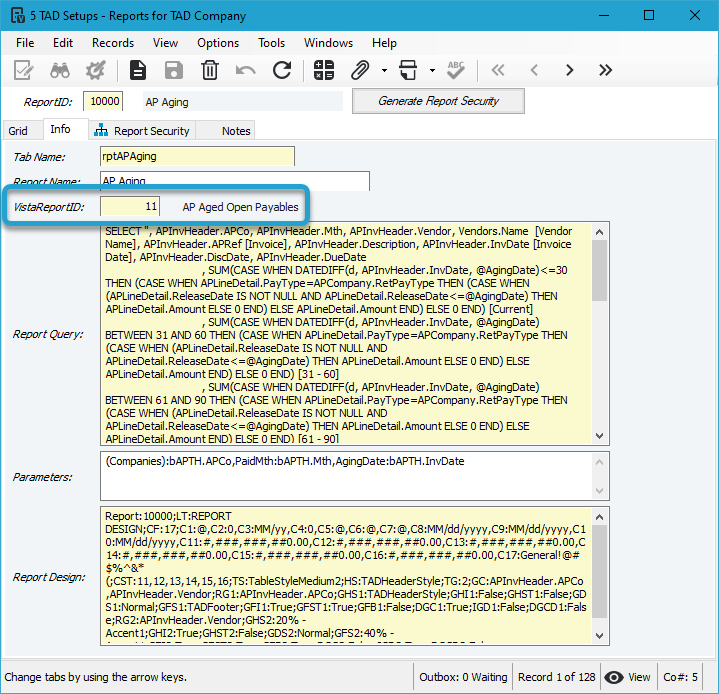719x694 pixels.
Task: Save record using the floppy disk icon
Action: pyautogui.click(x=174, y=70)
